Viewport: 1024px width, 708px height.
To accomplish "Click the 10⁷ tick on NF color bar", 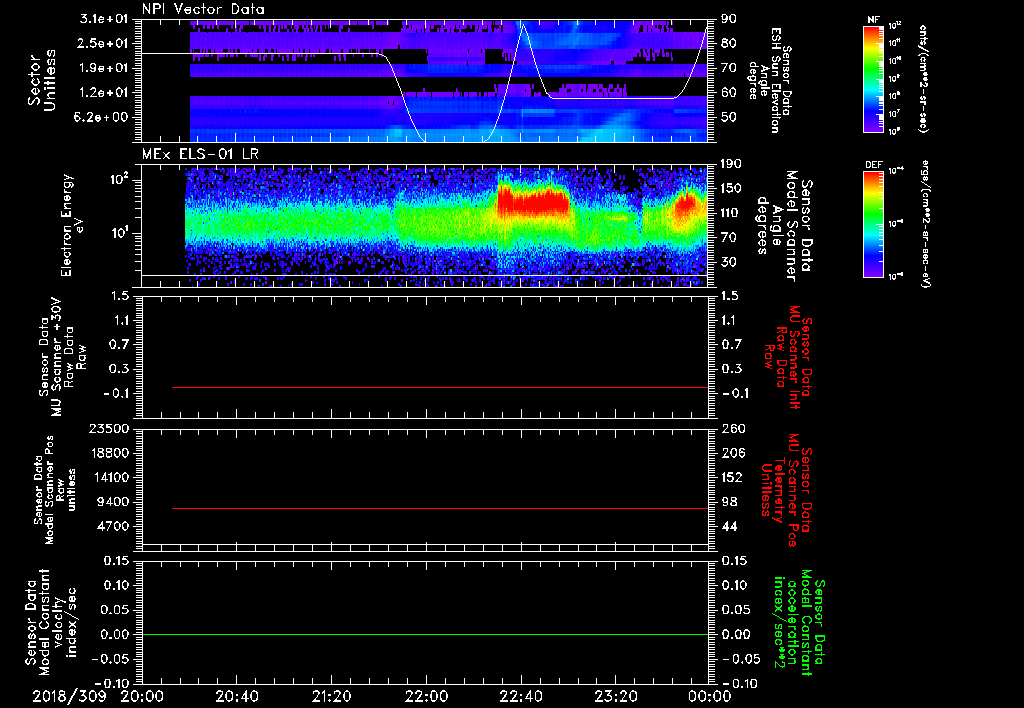I will point(895,114).
